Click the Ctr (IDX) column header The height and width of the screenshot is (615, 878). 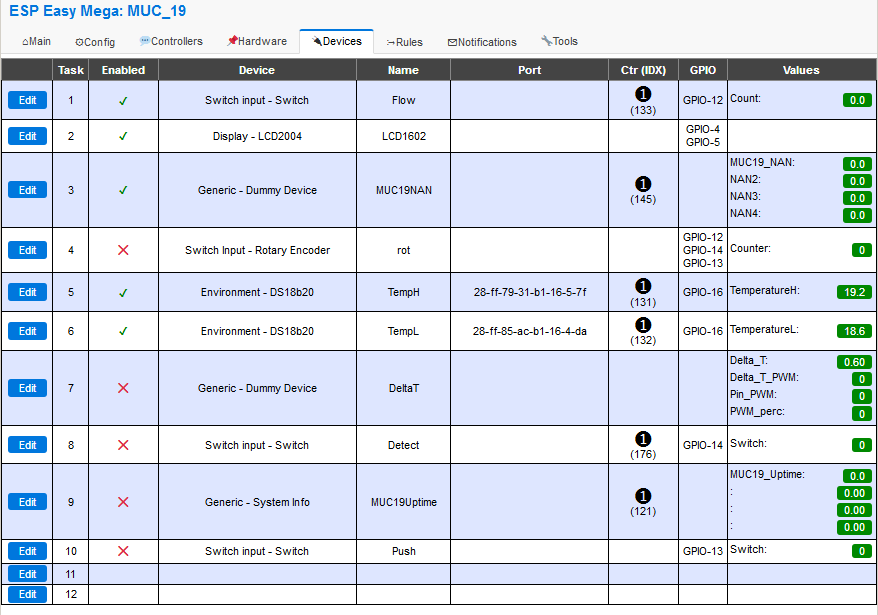[643, 70]
